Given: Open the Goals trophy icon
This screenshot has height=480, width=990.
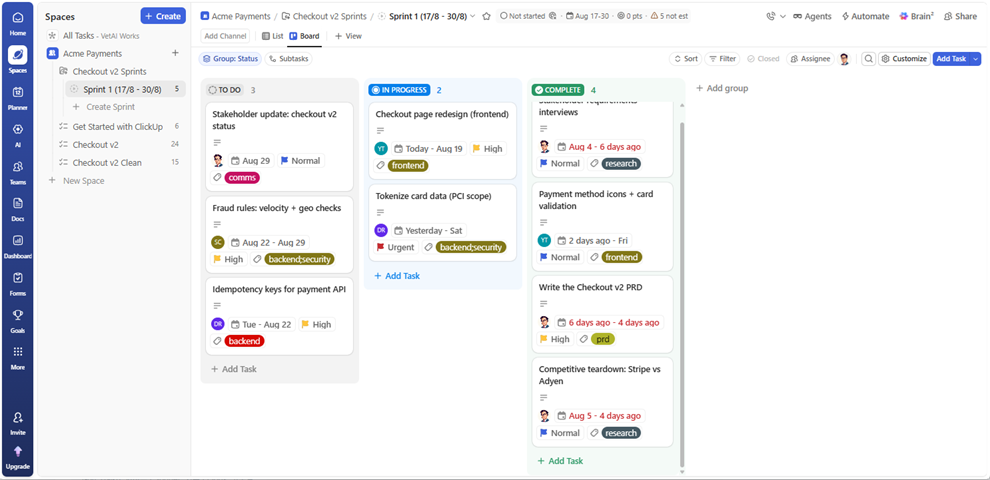Looking at the screenshot, I should click(18, 315).
